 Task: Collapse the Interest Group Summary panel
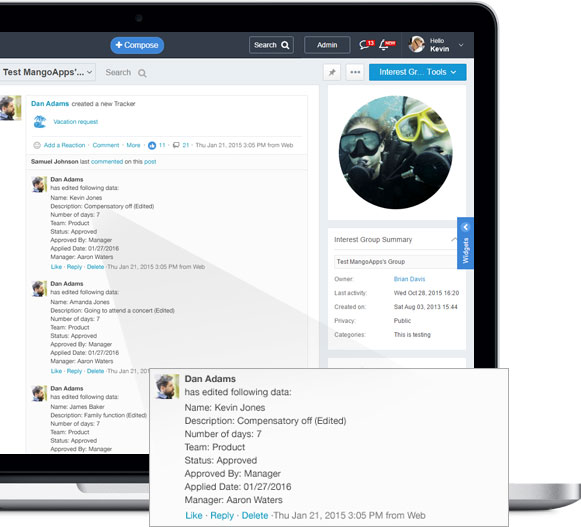453,239
